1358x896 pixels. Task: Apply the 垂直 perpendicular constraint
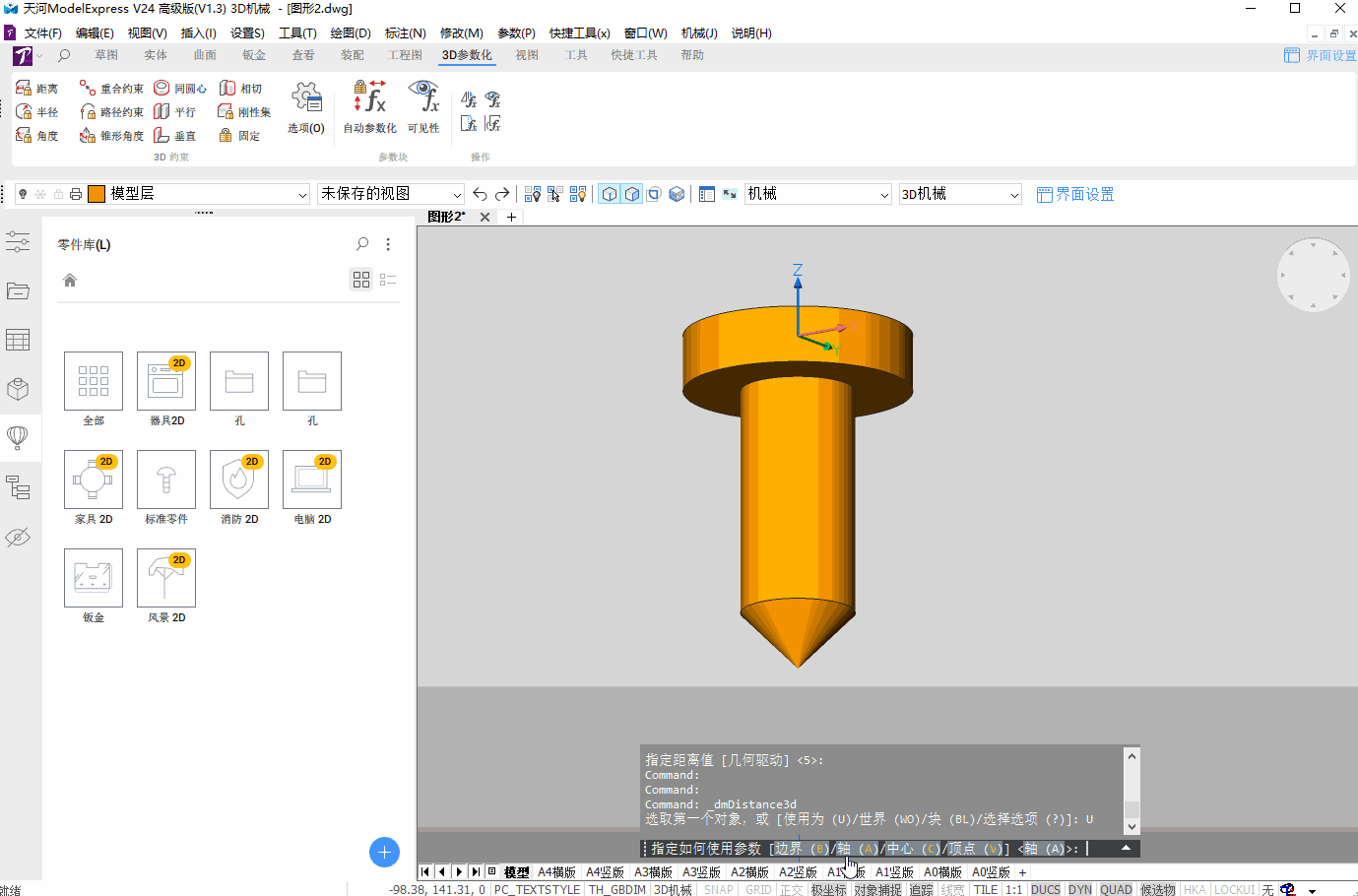pos(174,136)
